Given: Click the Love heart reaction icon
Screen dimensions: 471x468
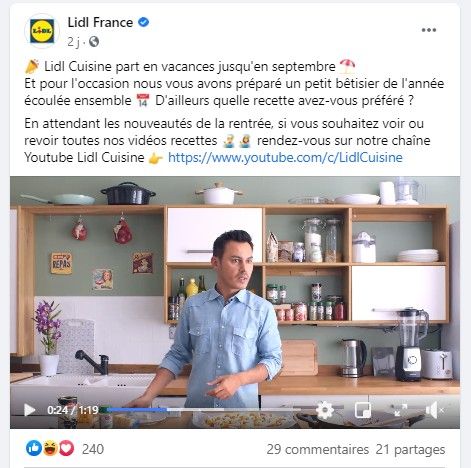Looking at the screenshot, I should point(67,448).
